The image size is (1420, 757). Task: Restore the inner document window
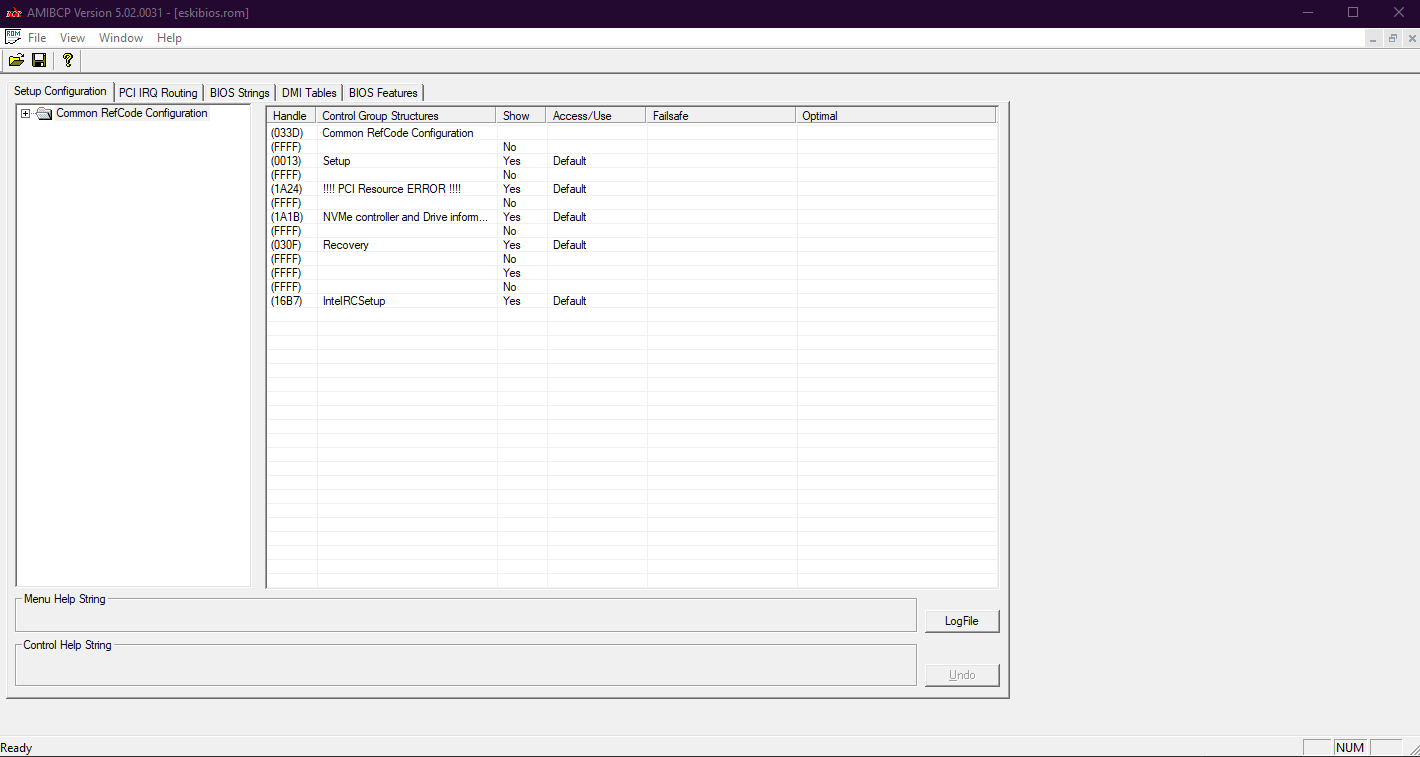click(1392, 38)
